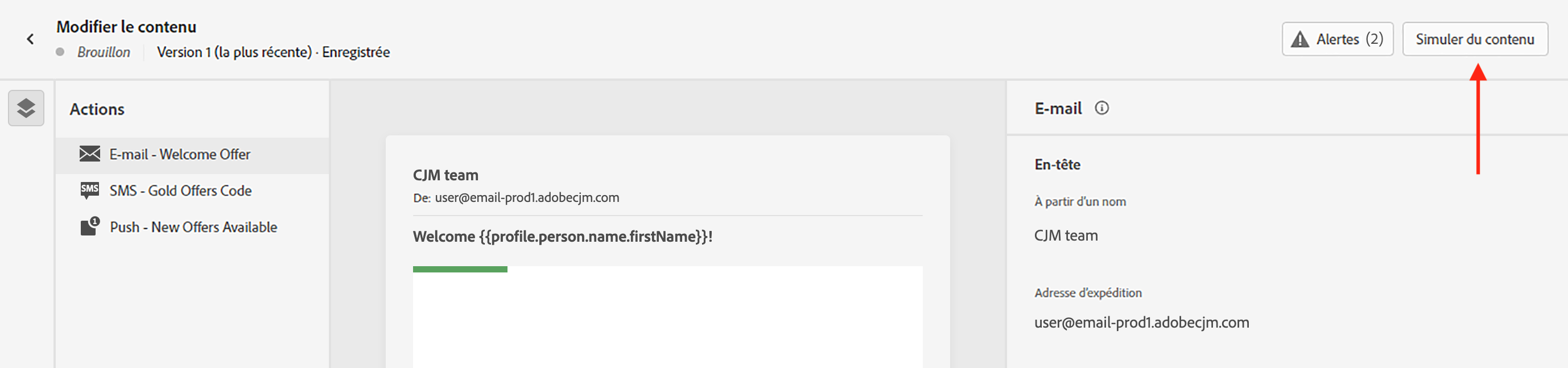Open Alertes (2) button
This screenshot has width=1568, height=368.
coord(1338,39)
